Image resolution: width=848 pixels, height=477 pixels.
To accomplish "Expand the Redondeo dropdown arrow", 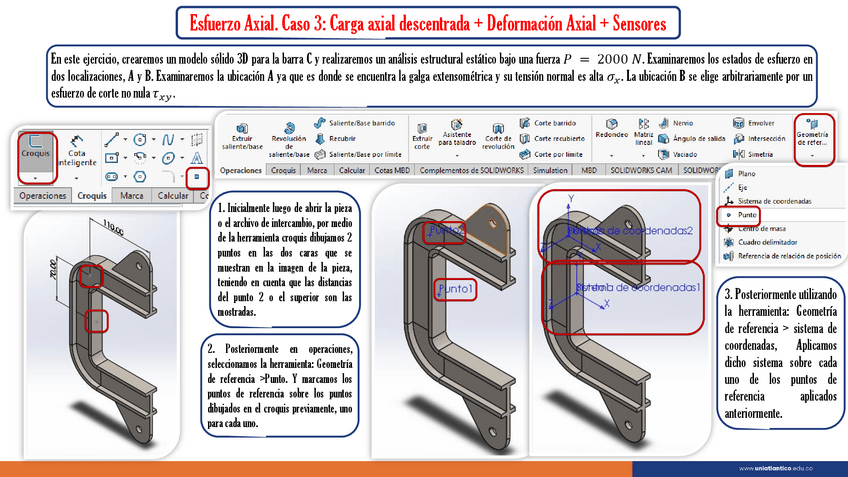I will tap(612, 156).
